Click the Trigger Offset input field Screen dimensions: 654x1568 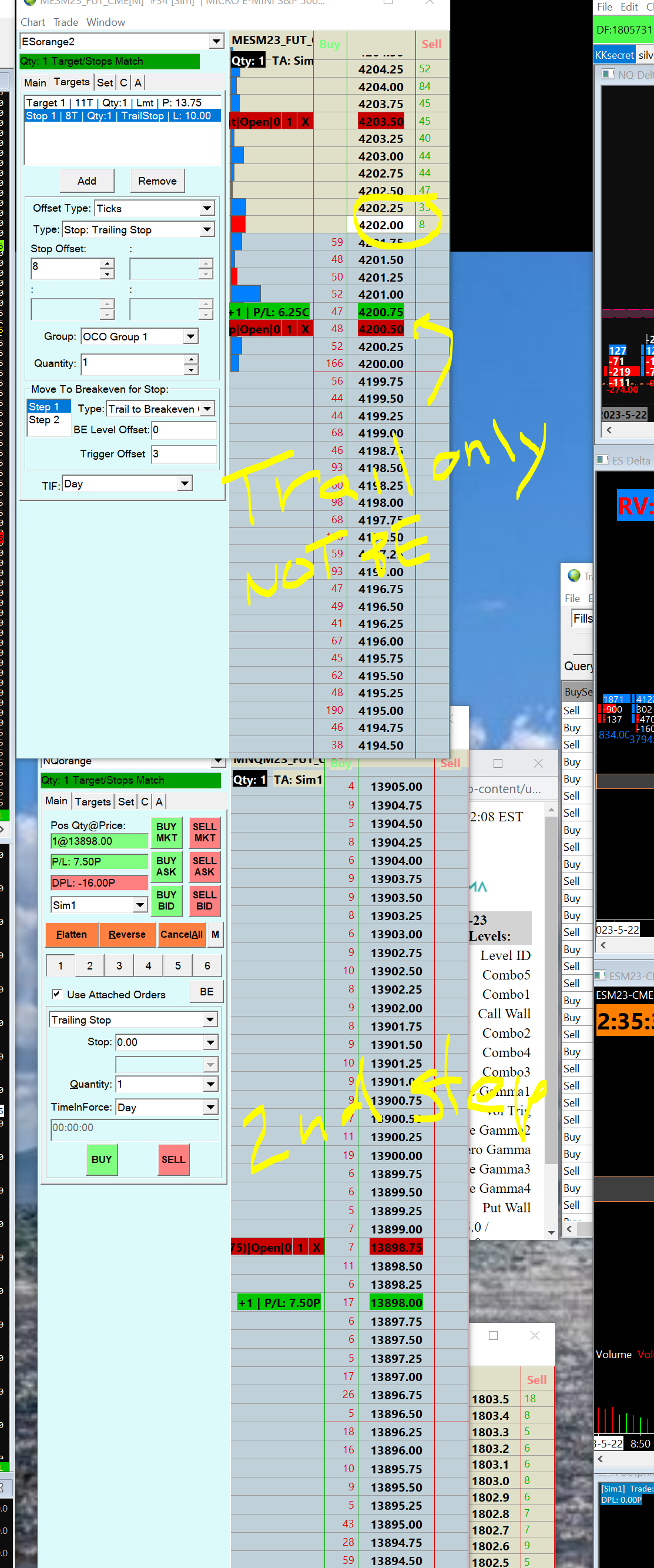coord(184,454)
